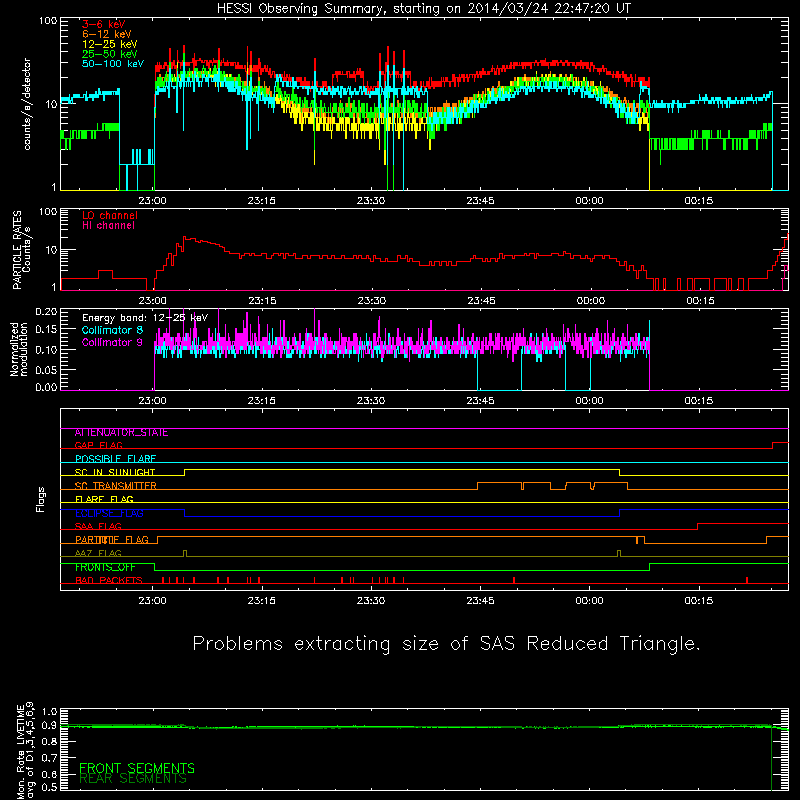Select the Collimator 9 legend label
The image size is (800, 800).
(x=112, y=342)
